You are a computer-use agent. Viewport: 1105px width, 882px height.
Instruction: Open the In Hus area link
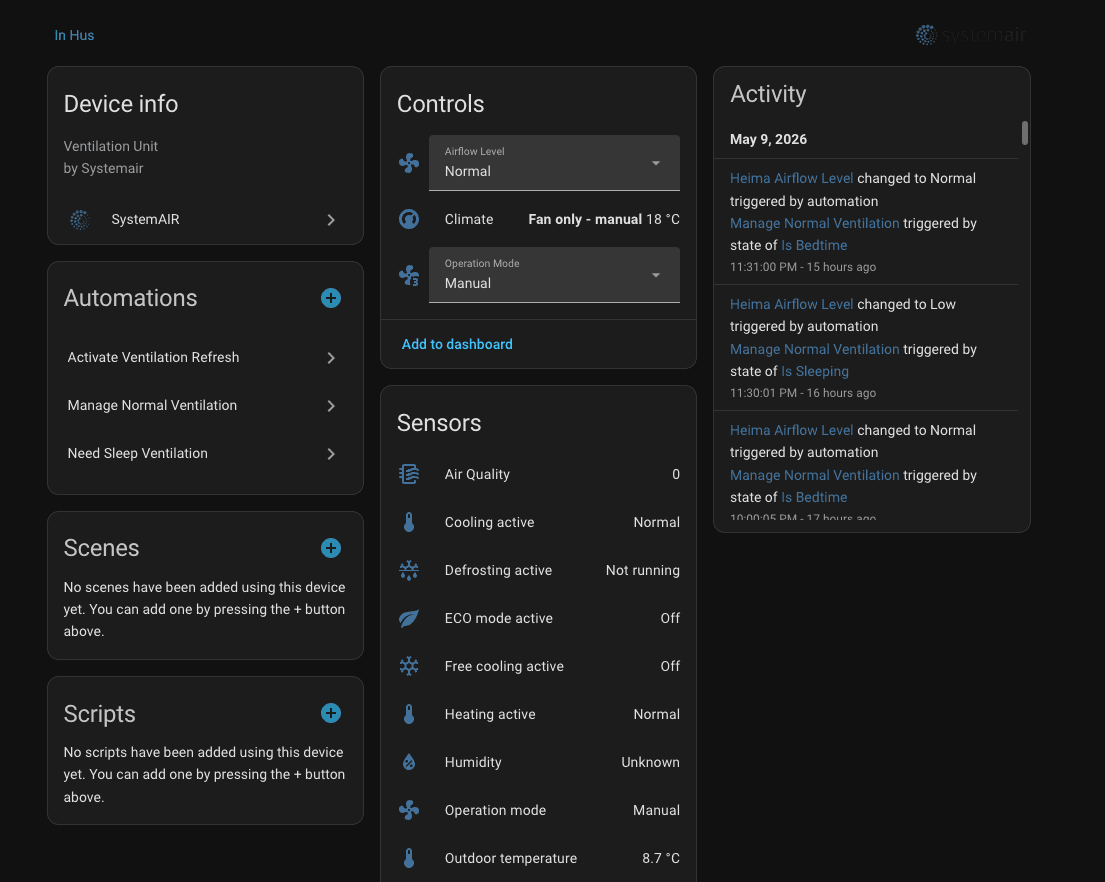[74, 35]
